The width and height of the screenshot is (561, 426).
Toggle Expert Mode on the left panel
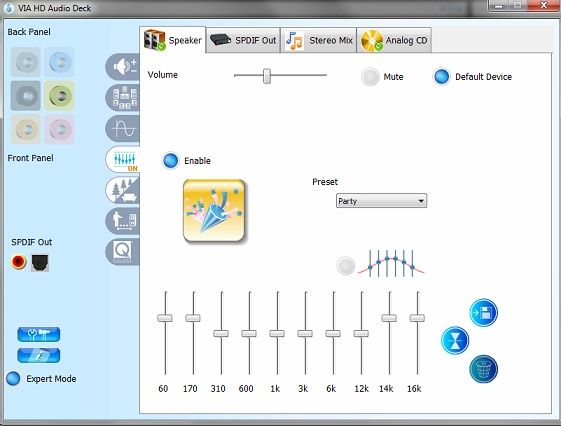[x=13, y=379]
